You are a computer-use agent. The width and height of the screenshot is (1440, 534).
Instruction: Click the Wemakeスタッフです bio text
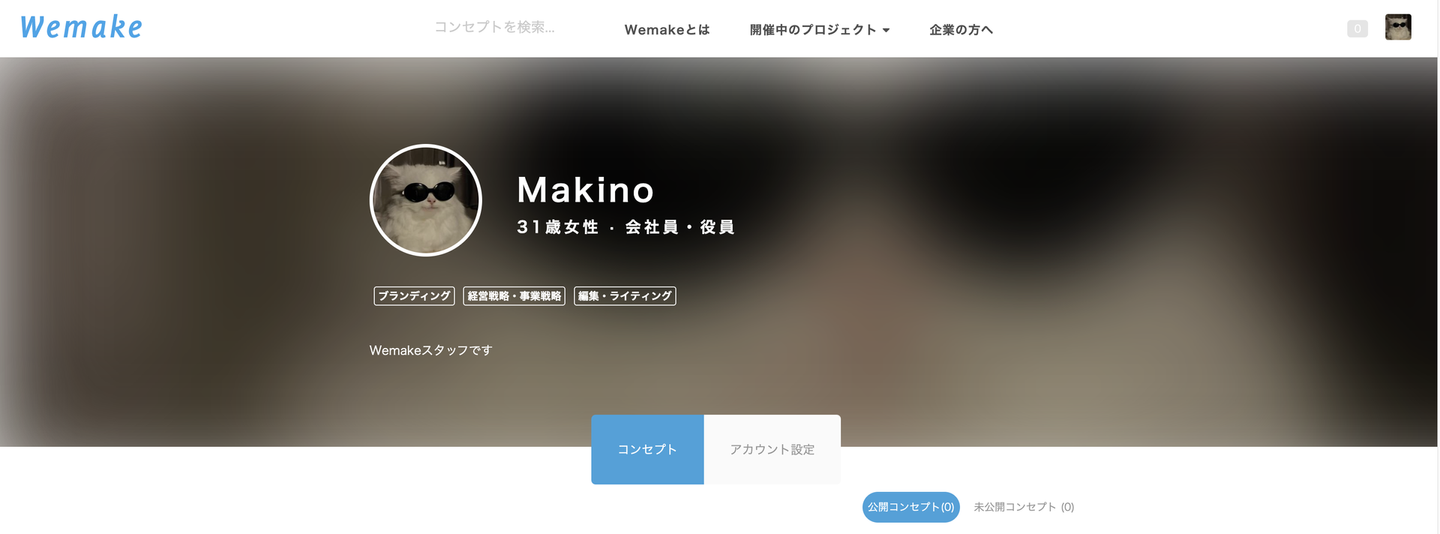431,351
